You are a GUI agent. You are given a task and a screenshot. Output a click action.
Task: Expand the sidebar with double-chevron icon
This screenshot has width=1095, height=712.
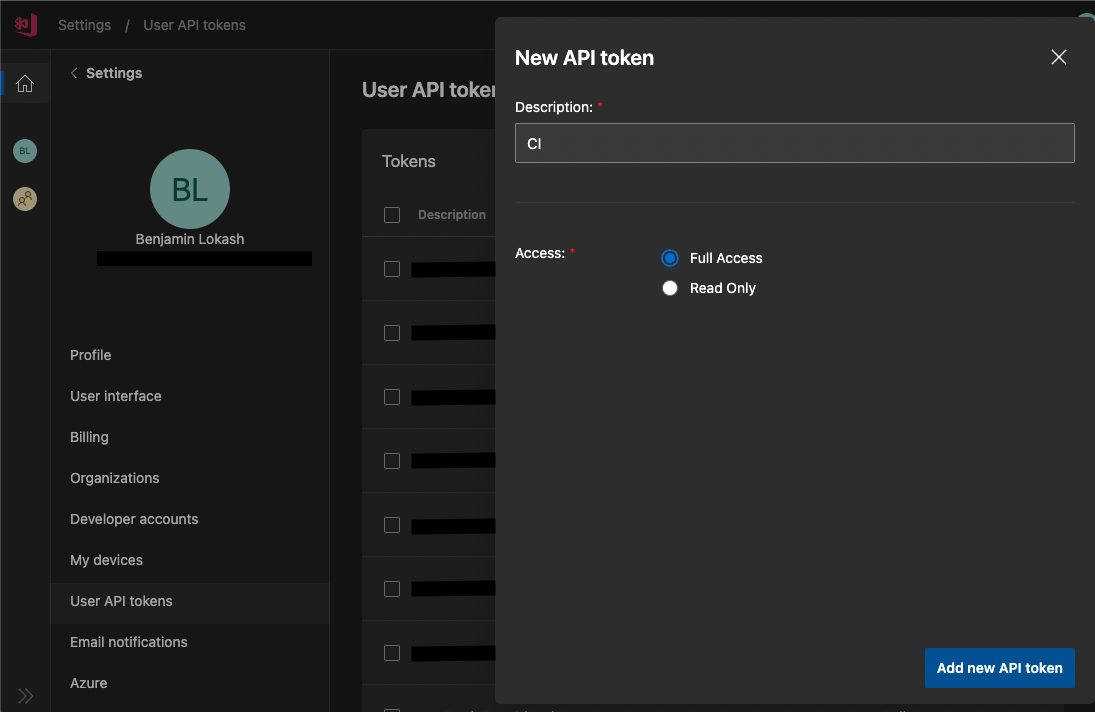coord(25,695)
